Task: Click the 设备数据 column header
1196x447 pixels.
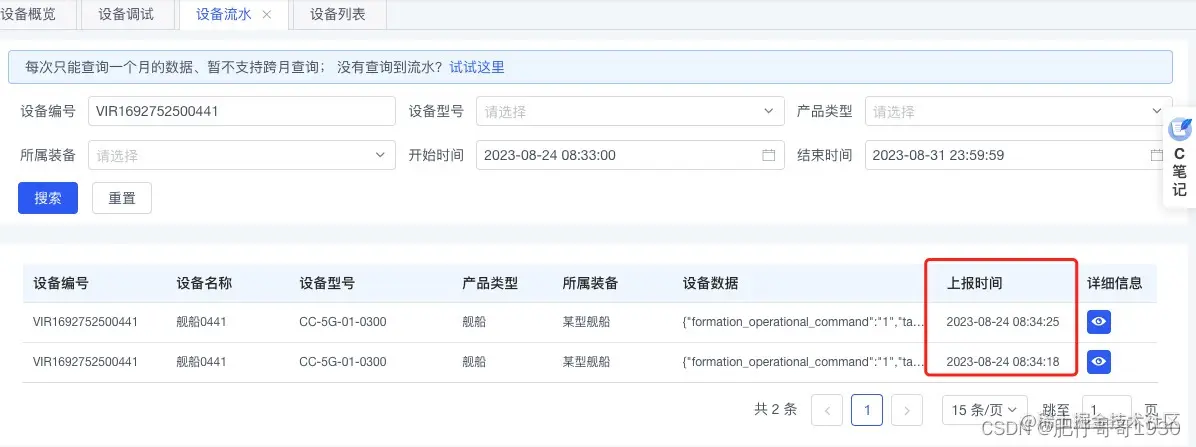Action: 710,283
